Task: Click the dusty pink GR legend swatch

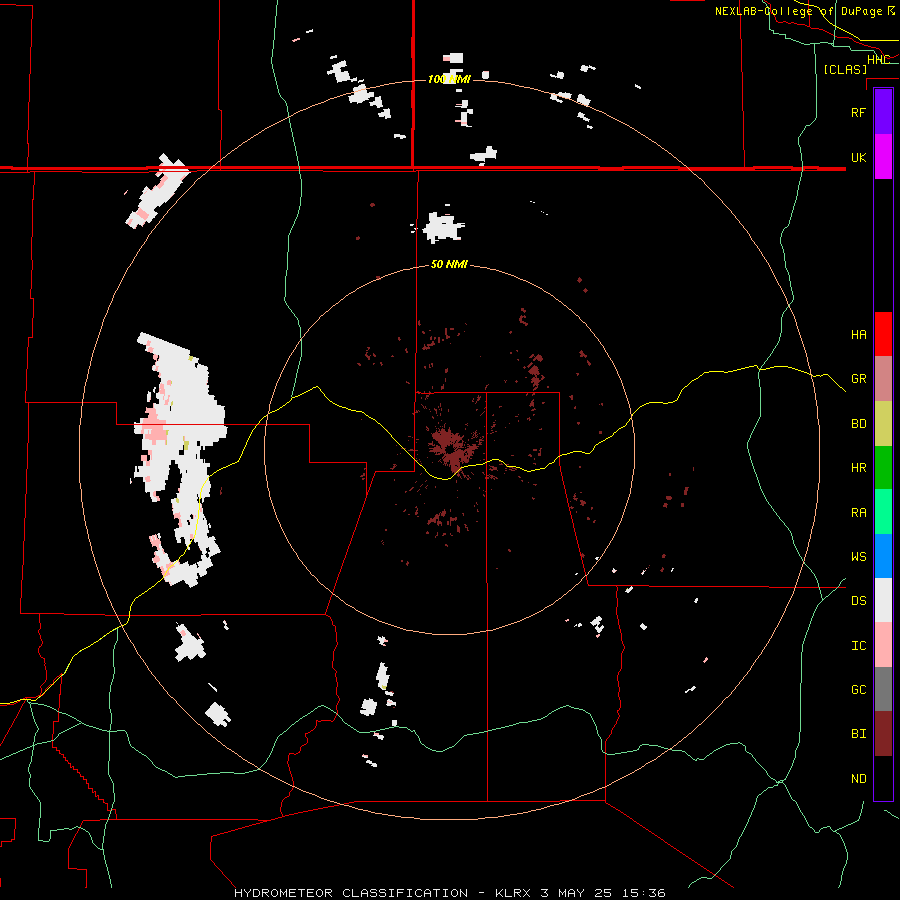Action: (x=883, y=379)
